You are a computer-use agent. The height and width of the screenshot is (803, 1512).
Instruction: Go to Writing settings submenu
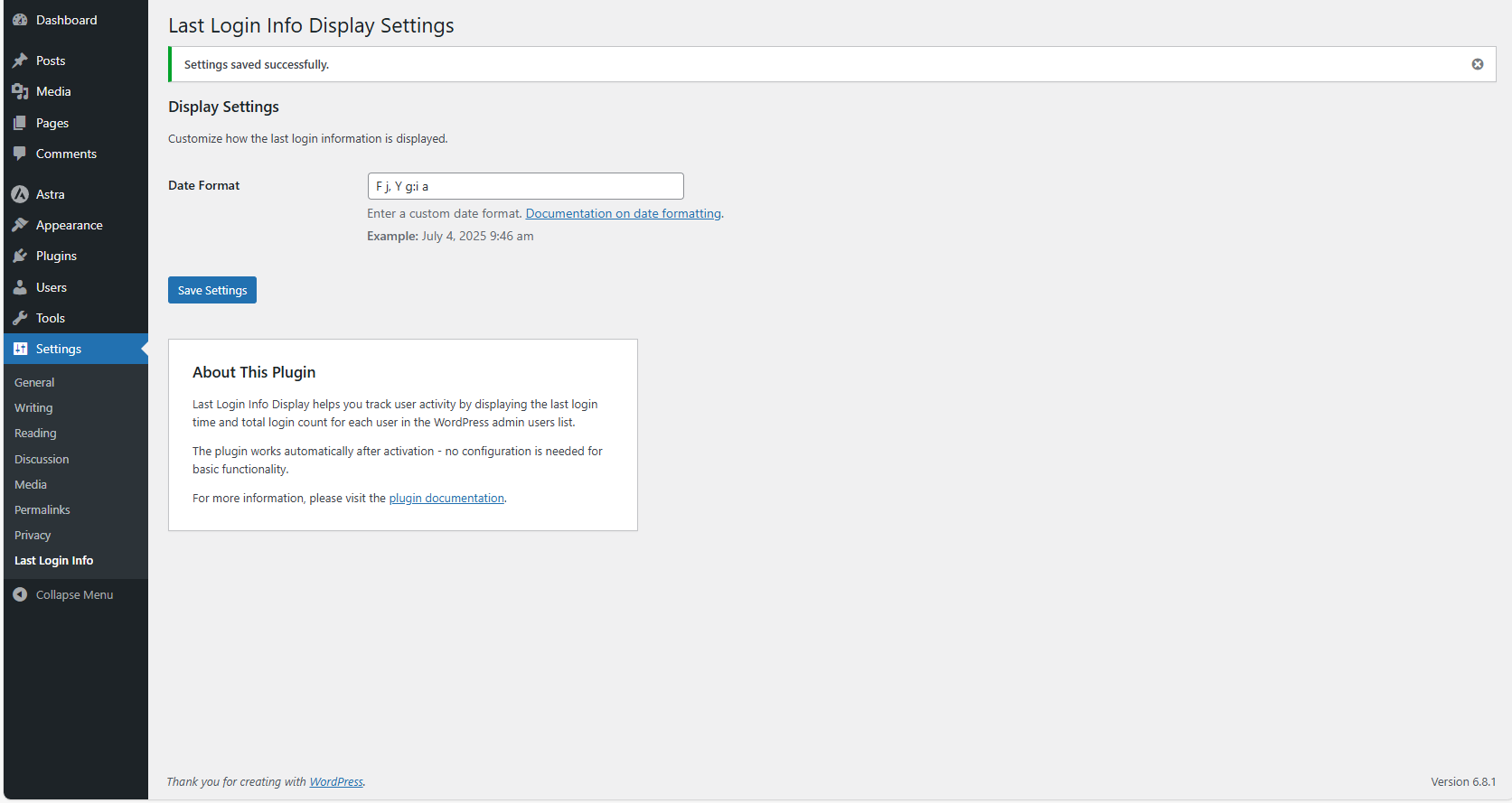33,408
